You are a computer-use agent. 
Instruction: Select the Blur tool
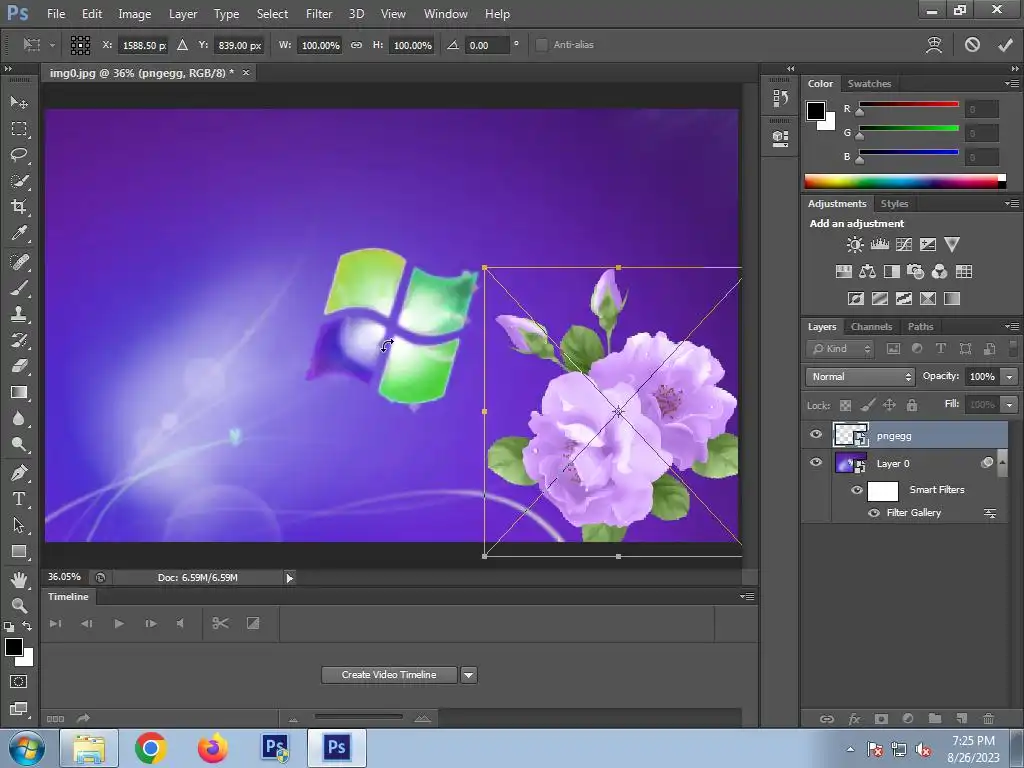pyautogui.click(x=19, y=419)
